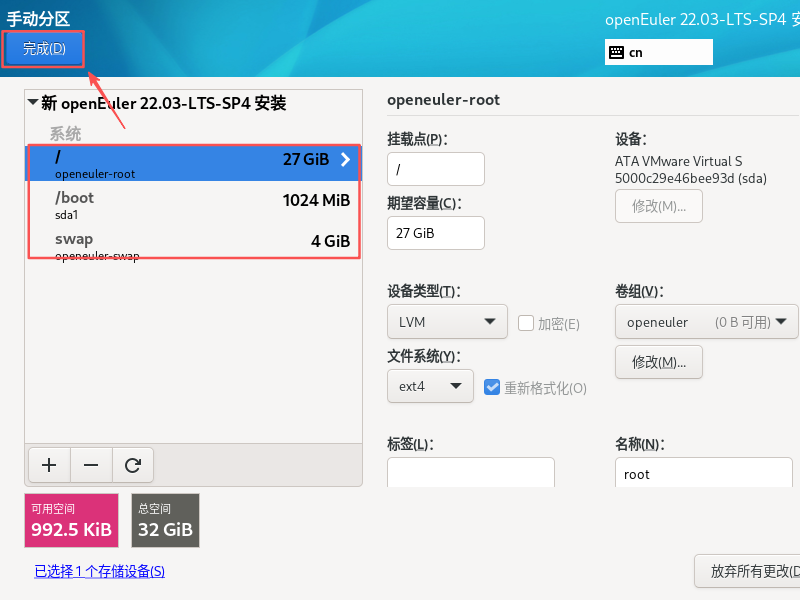The image size is (800, 600).
Task: Select the / openeuler-root partition row
Action: coord(193,164)
